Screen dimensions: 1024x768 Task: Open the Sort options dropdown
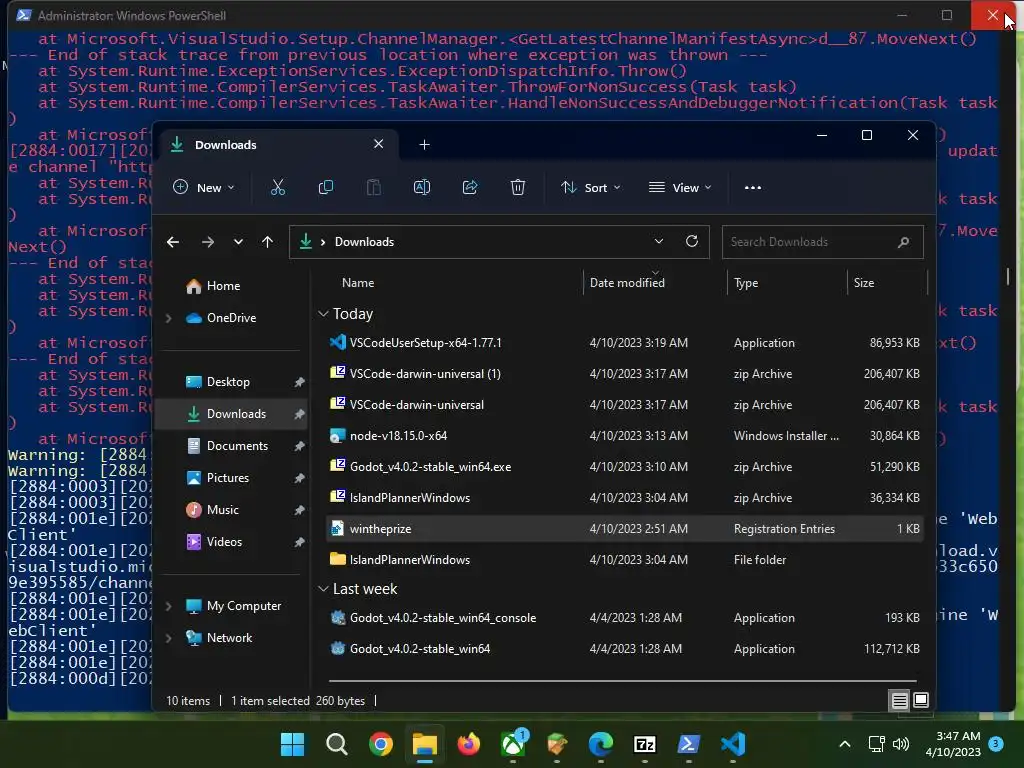[590, 187]
